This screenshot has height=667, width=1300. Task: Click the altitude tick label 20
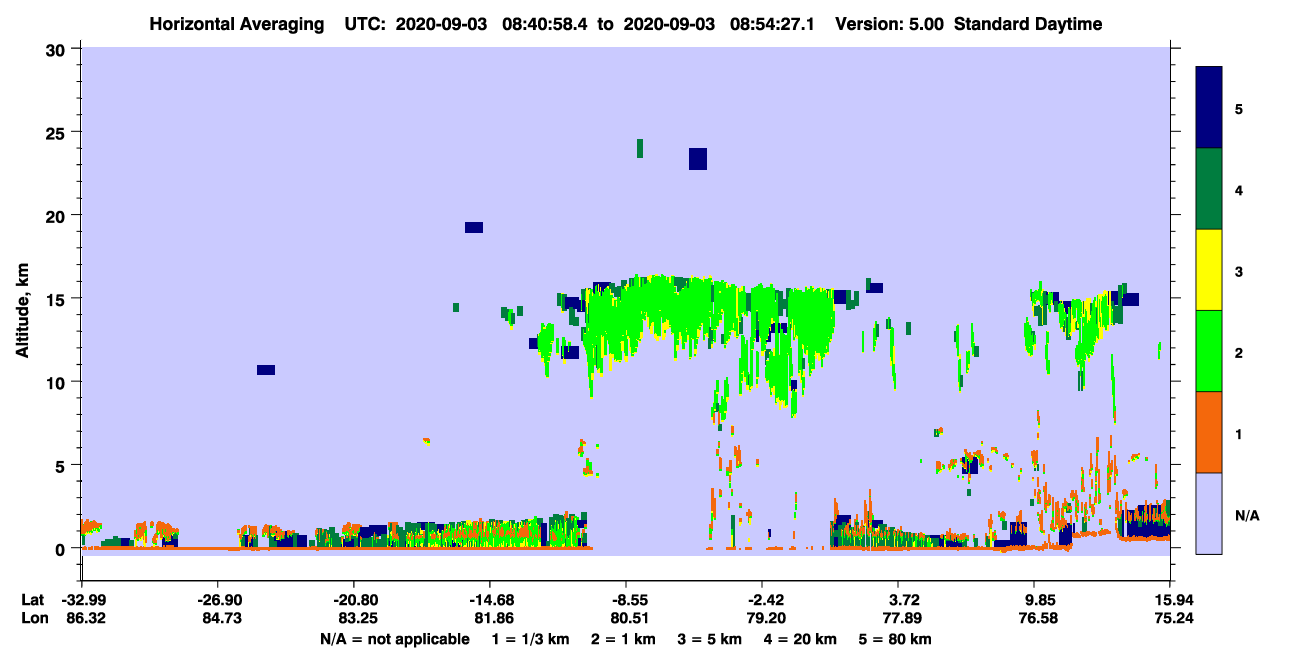(58, 215)
